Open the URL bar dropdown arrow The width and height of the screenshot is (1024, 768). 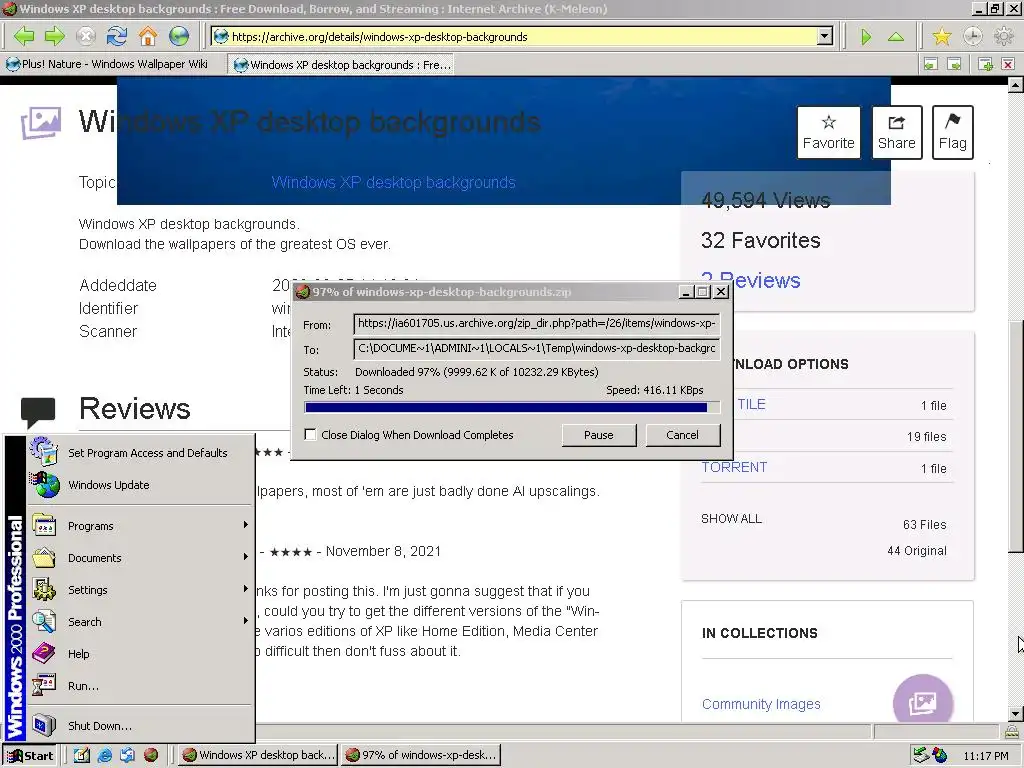click(825, 37)
